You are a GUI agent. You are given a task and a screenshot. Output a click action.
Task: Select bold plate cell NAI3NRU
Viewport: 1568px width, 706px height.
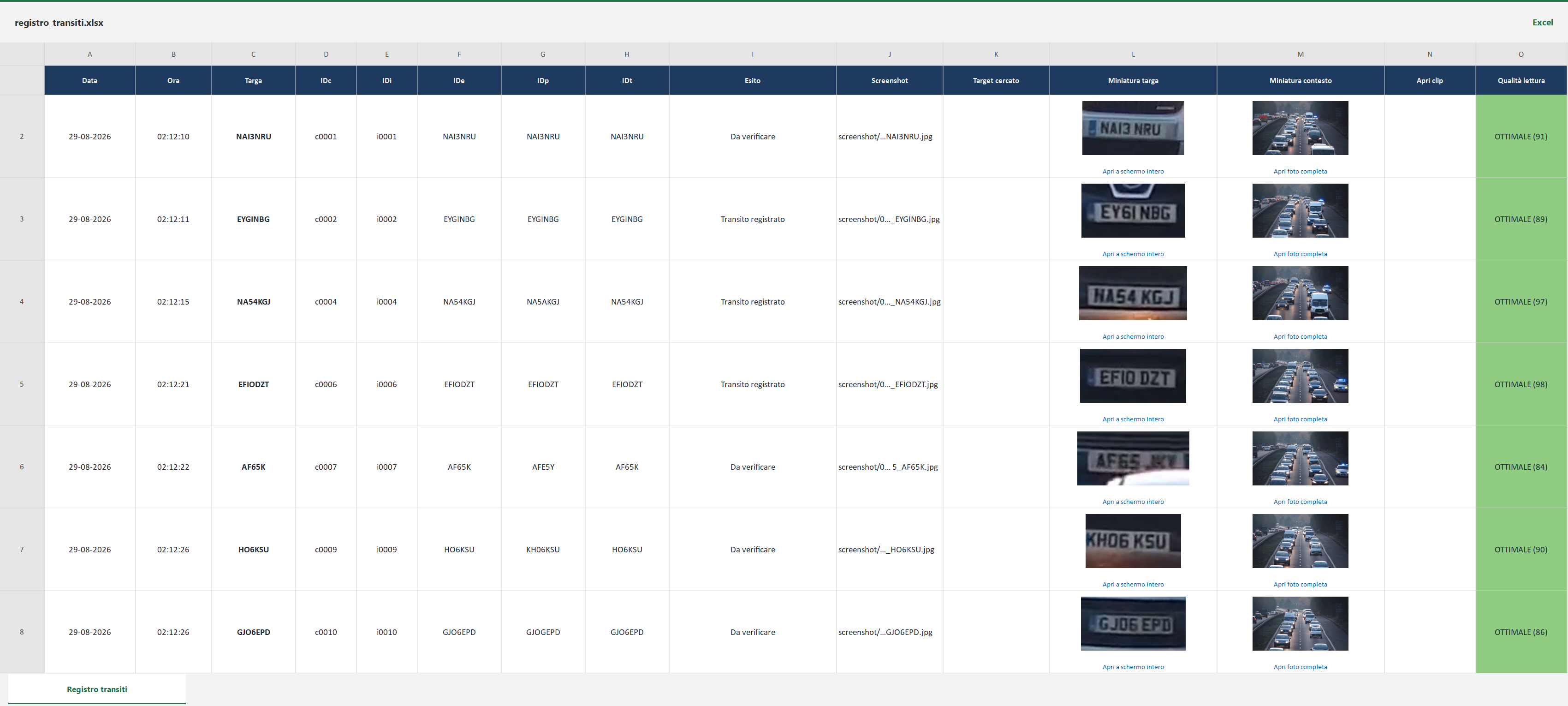(253, 137)
